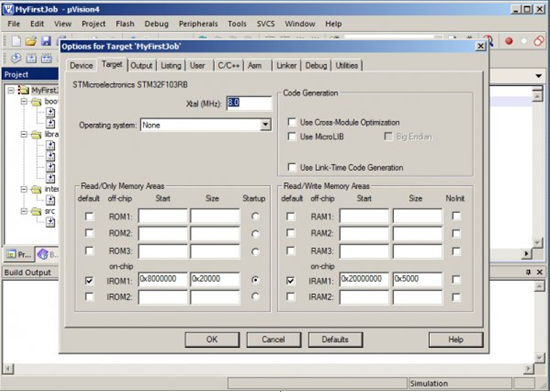Click the white Disable Breakpoint circle icon
The image size is (550, 392).
[524, 41]
